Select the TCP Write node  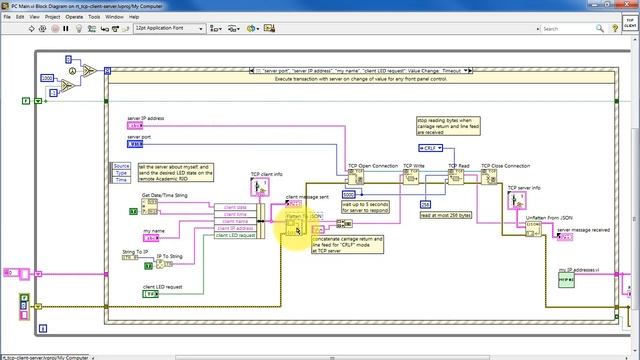[411, 177]
